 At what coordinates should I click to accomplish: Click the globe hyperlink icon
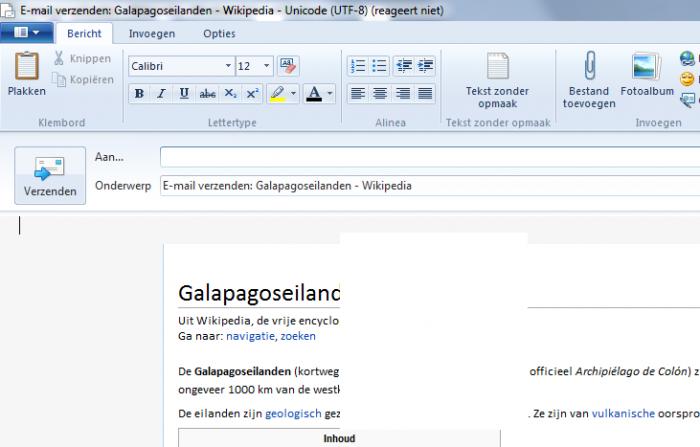tap(688, 58)
